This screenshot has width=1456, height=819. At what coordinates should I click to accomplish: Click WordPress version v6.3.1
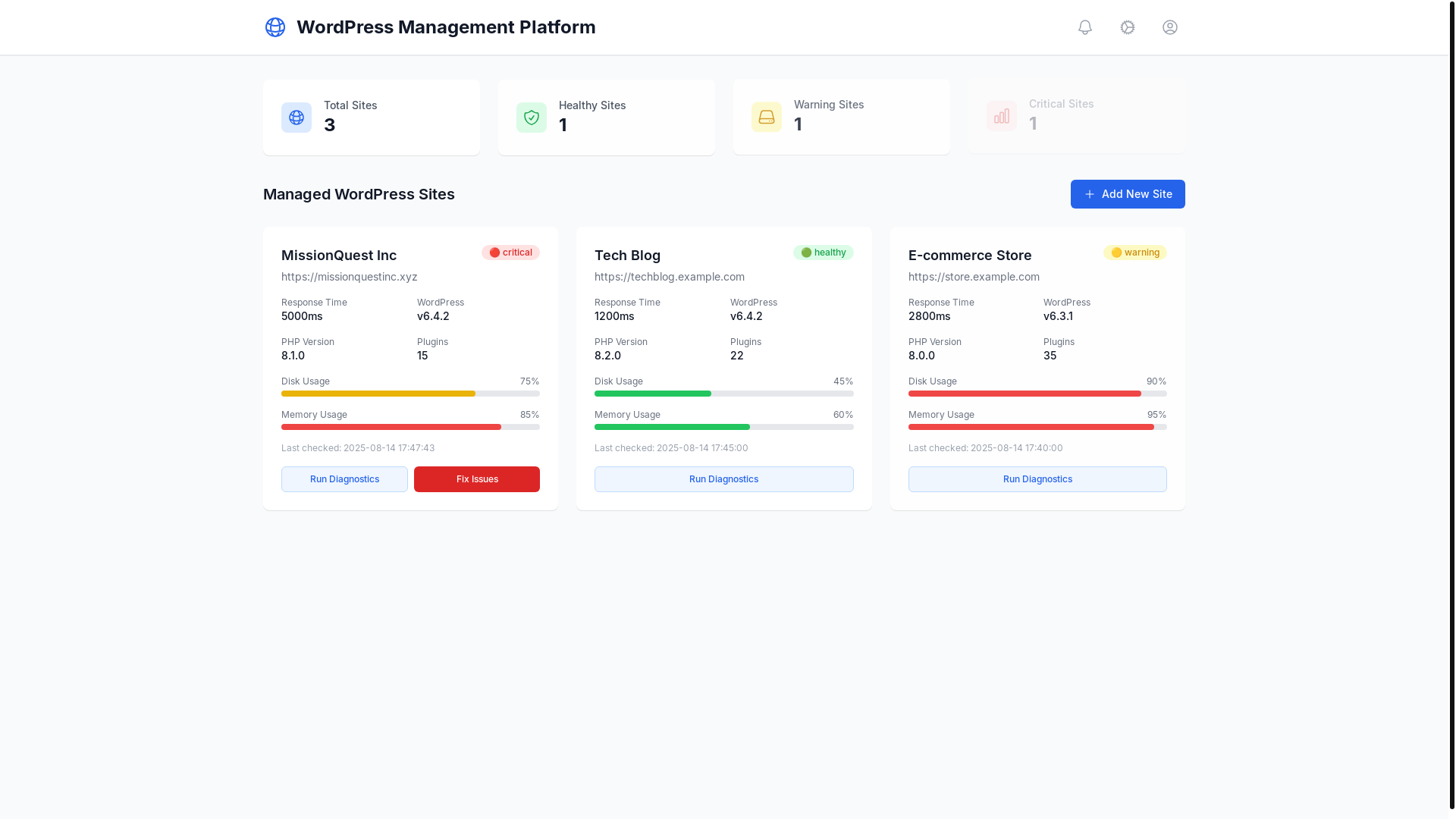tap(1058, 316)
